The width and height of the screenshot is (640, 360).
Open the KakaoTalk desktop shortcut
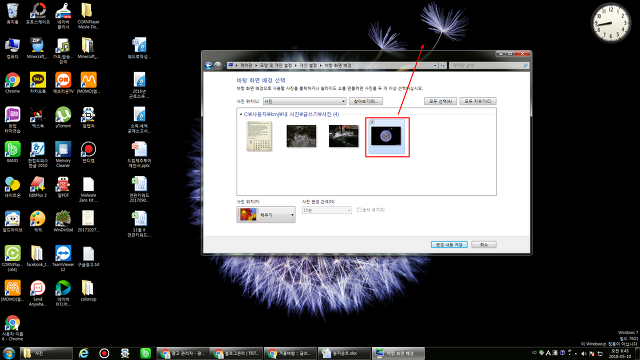38,82
